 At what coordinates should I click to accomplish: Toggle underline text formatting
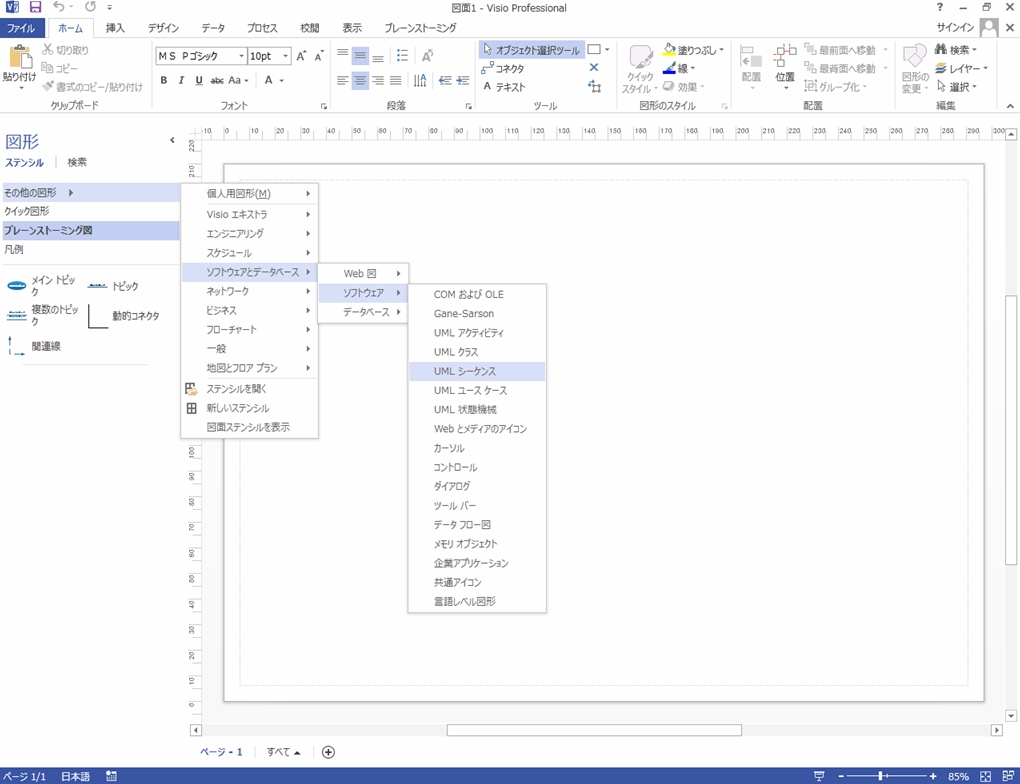pos(199,81)
